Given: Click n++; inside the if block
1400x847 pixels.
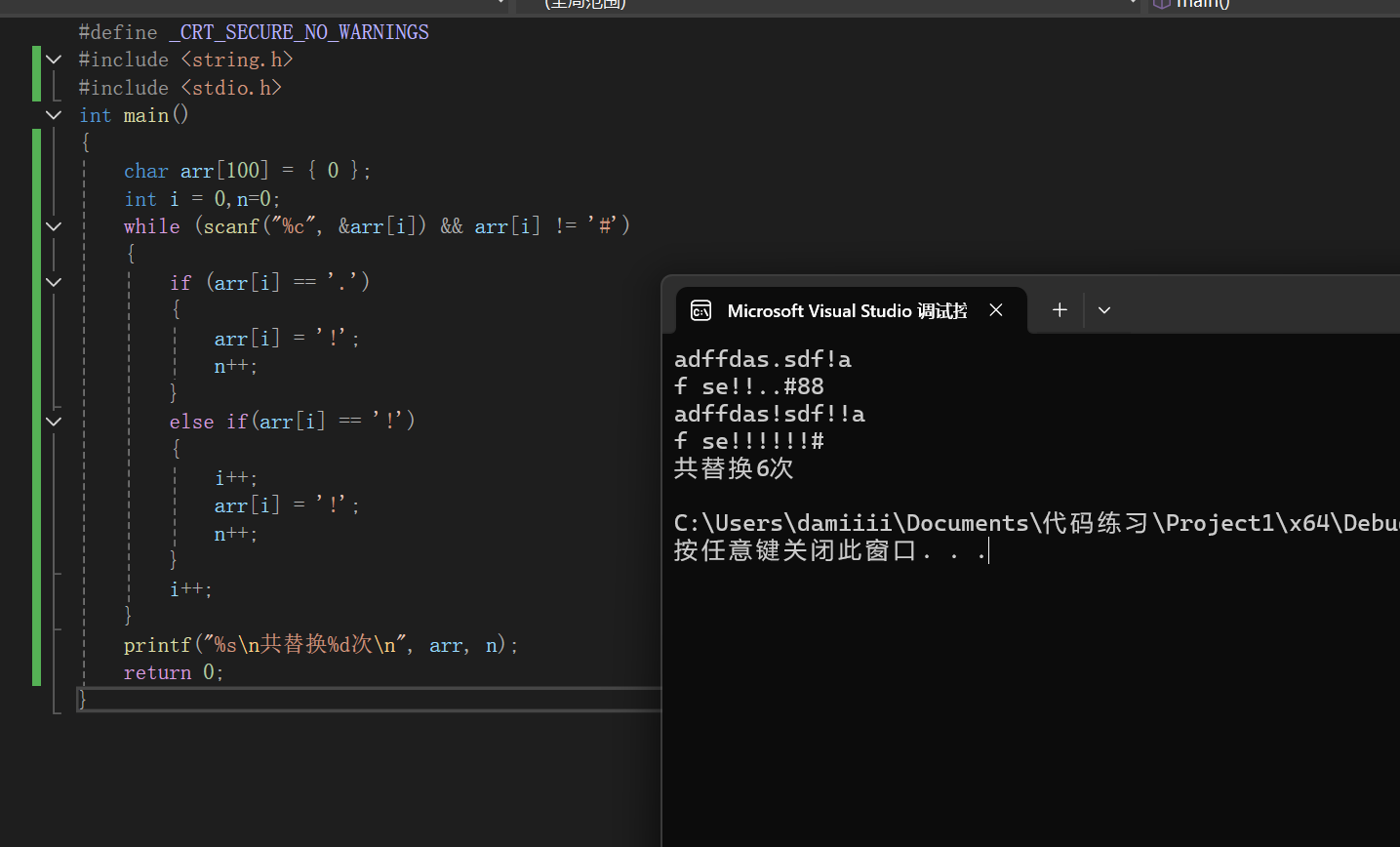Looking at the screenshot, I should pos(236,367).
